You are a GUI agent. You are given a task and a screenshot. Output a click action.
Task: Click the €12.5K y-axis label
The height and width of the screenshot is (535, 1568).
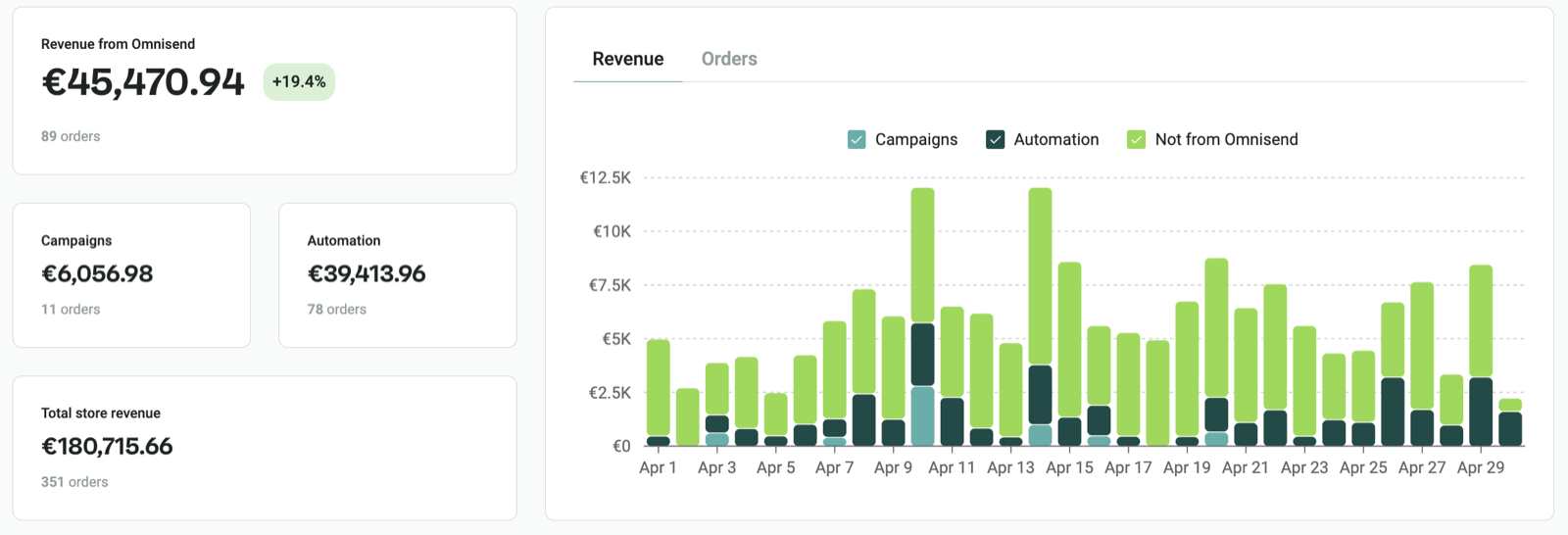pos(606,177)
